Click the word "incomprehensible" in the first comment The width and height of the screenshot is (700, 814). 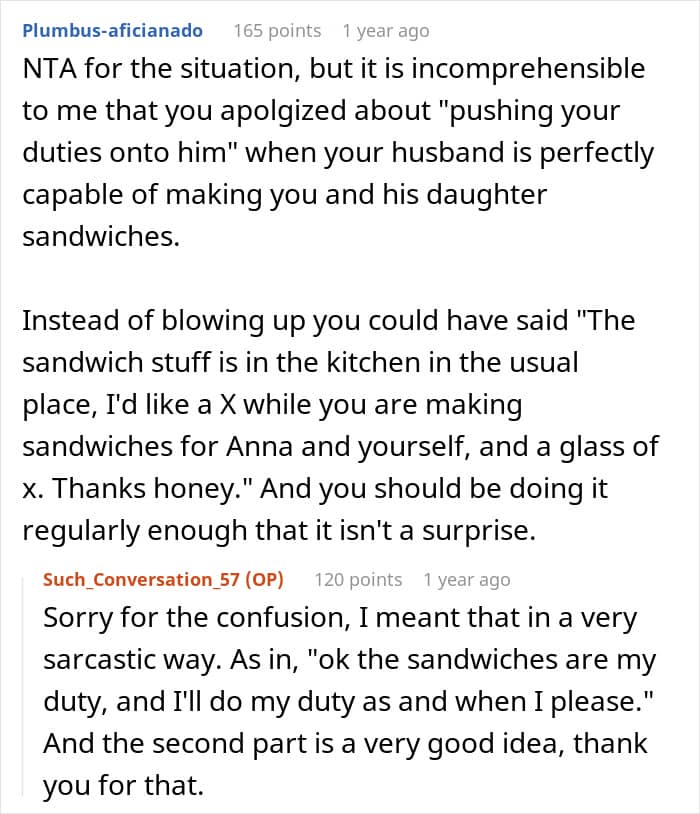(x=528, y=69)
